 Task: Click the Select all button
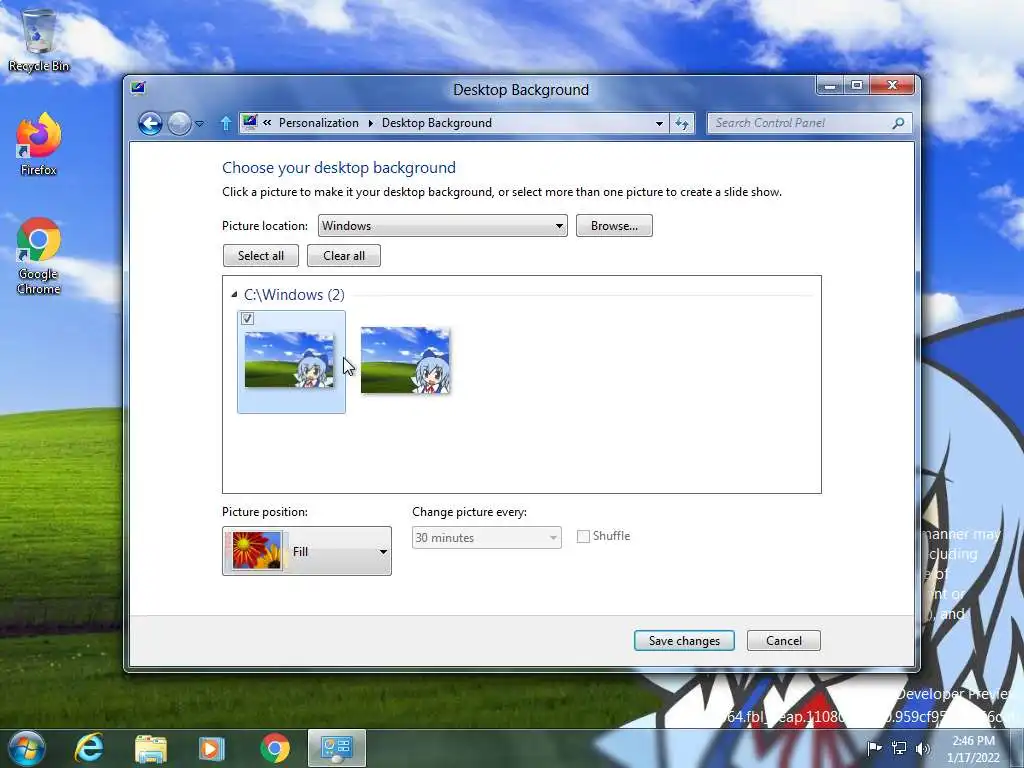(x=261, y=255)
